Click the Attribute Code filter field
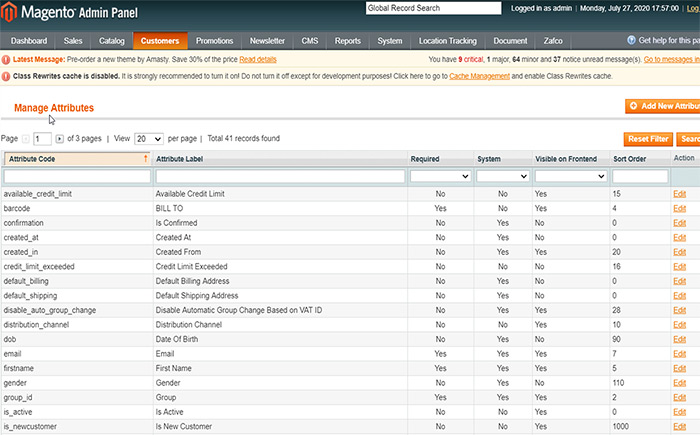 tap(77, 176)
